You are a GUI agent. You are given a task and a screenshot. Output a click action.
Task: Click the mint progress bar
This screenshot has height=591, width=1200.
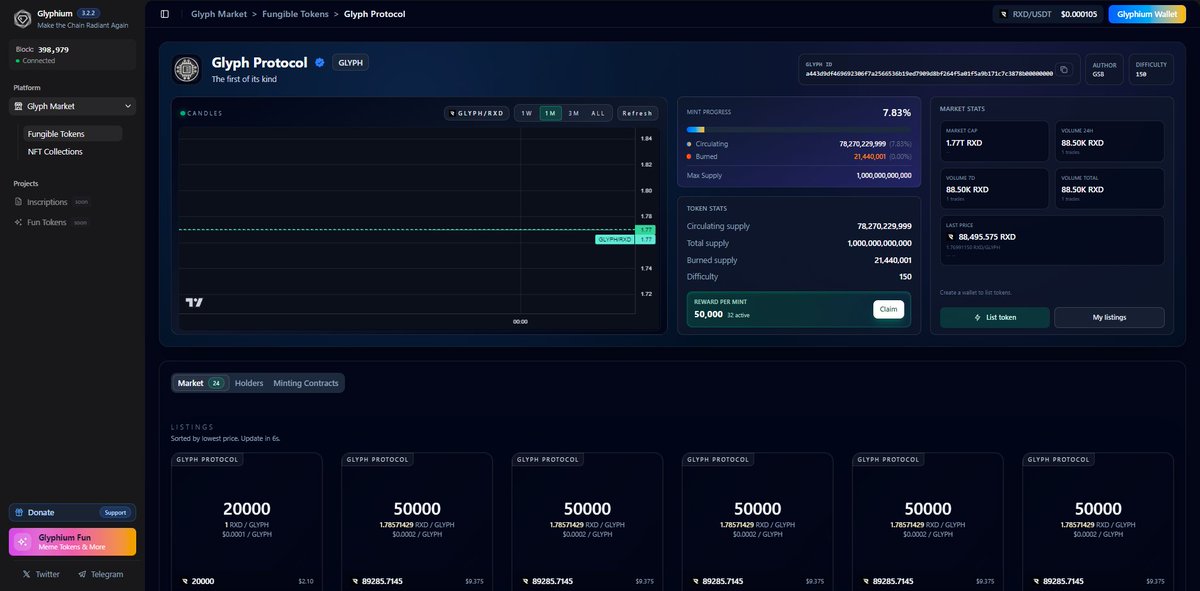(799, 129)
